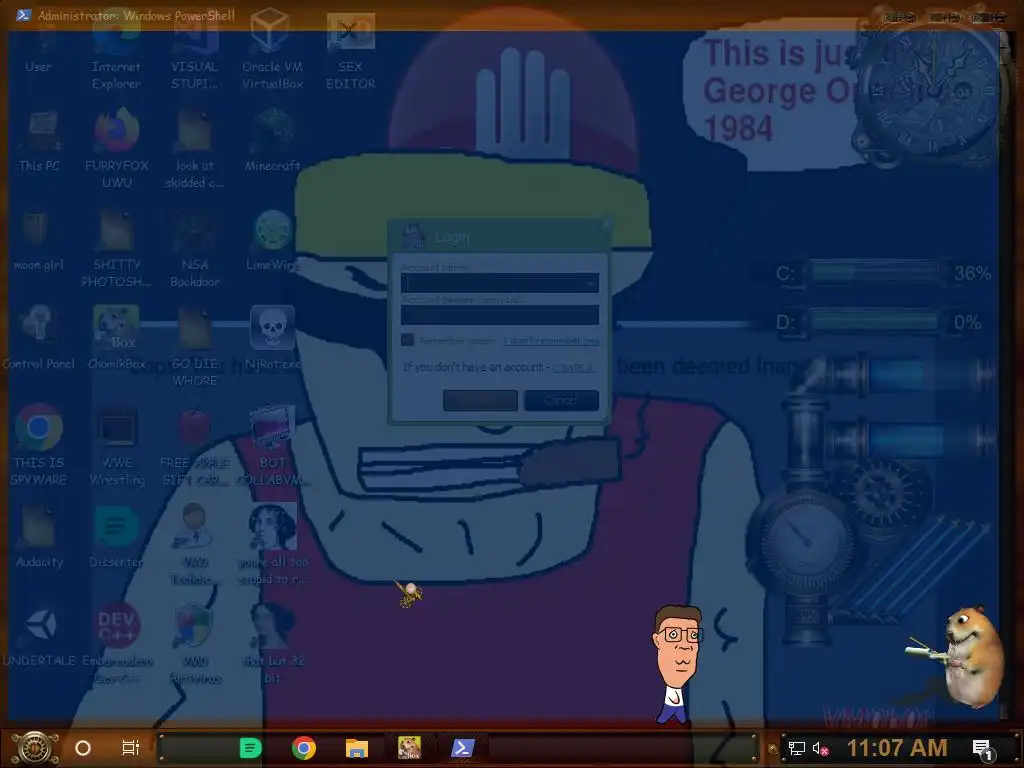The image size is (1024, 768).
Task: Open the SHITTY PHOTOSH... shortcut
Action: pos(116,248)
